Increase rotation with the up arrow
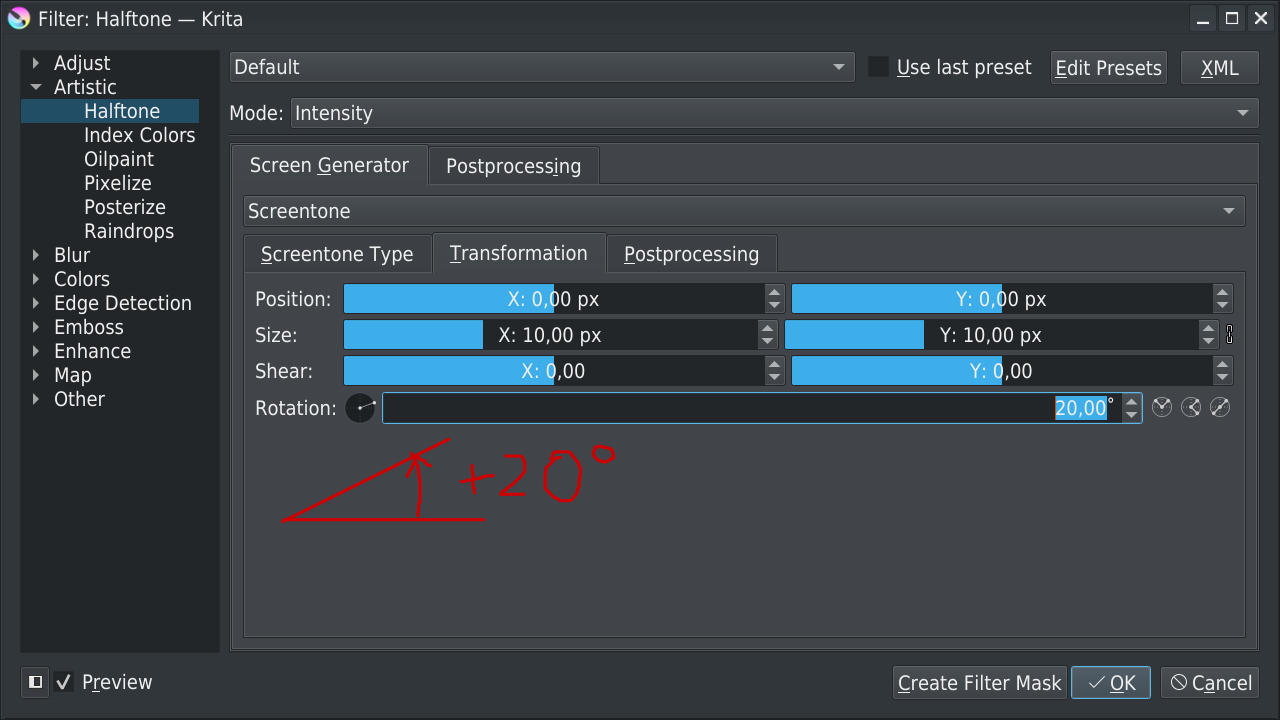1280x720 pixels. (x=1131, y=401)
